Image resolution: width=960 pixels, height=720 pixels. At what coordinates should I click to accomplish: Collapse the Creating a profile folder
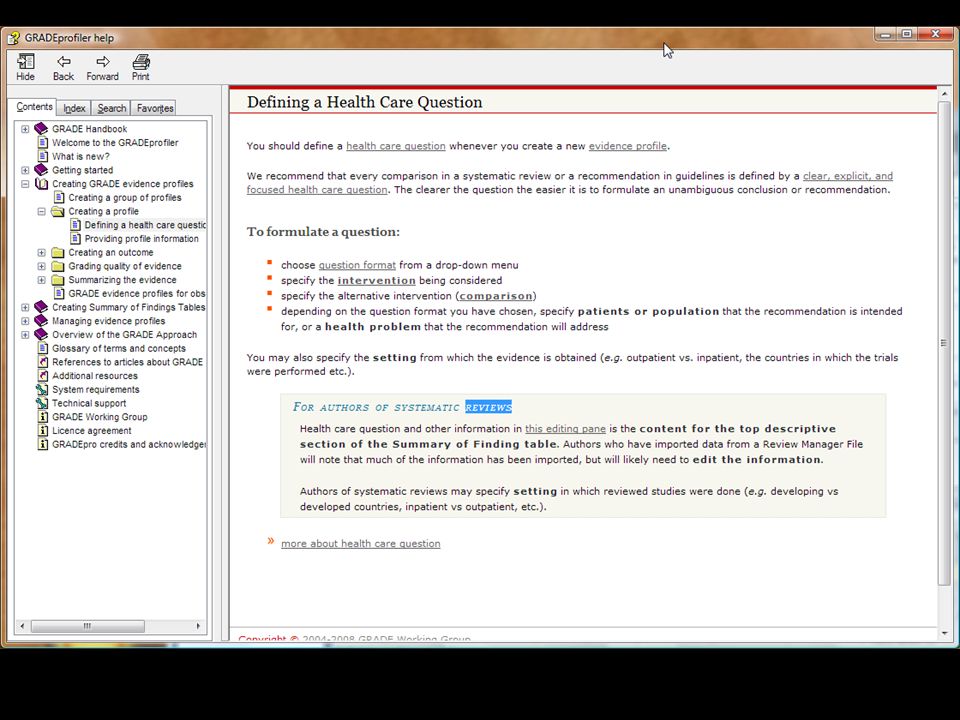pyautogui.click(x=42, y=211)
